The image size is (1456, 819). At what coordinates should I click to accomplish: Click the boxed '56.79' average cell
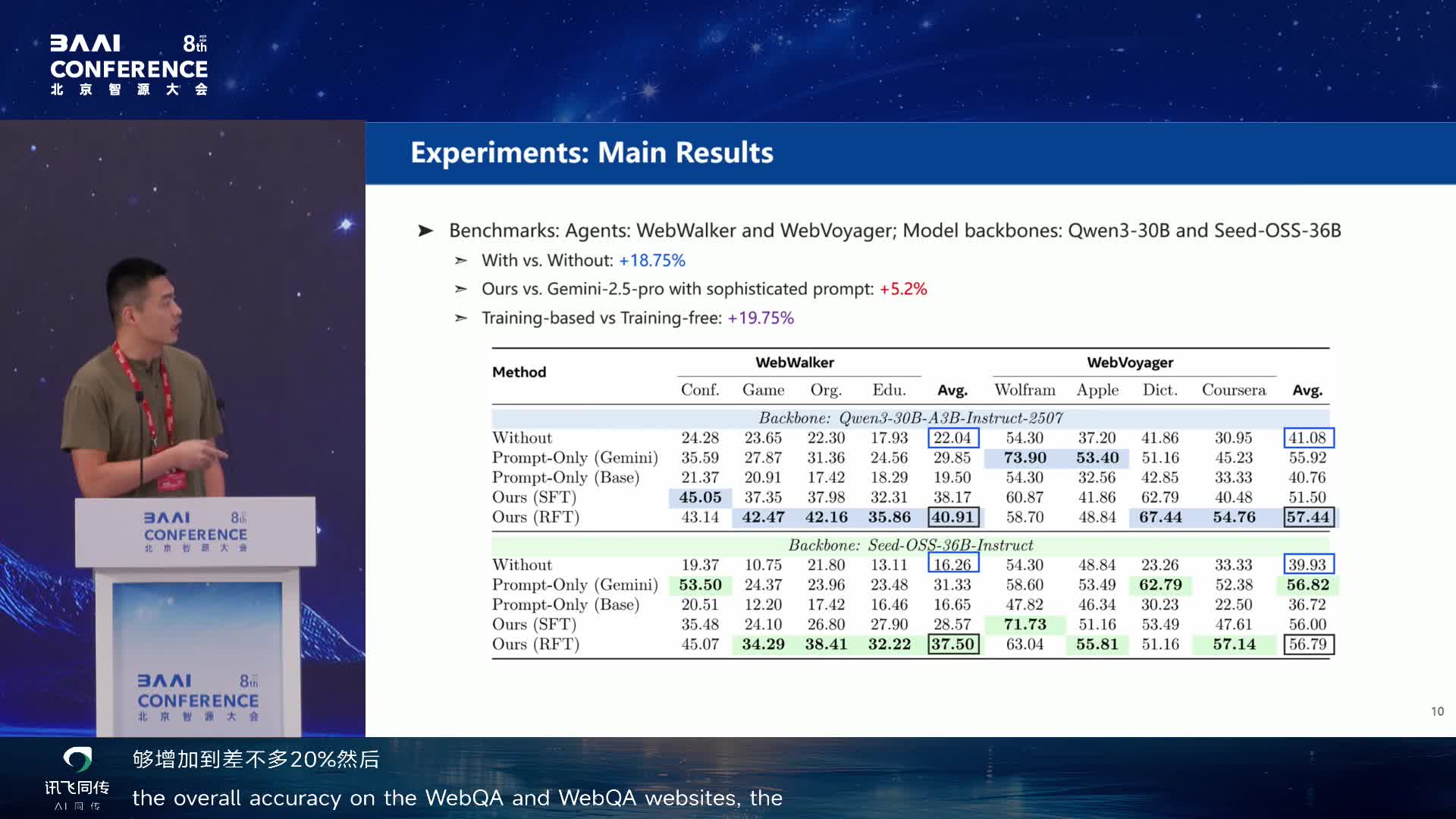(1308, 644)
